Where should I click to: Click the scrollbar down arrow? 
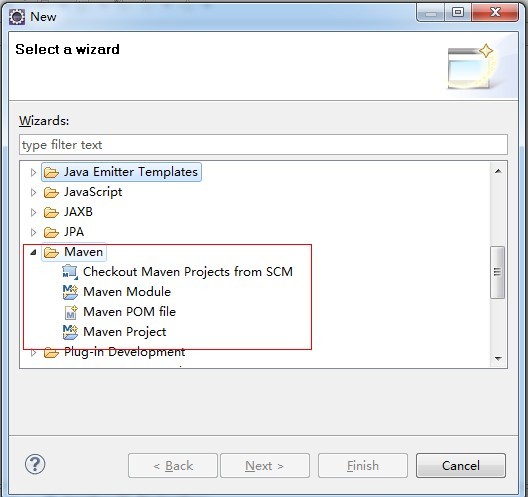coord(498,358)
